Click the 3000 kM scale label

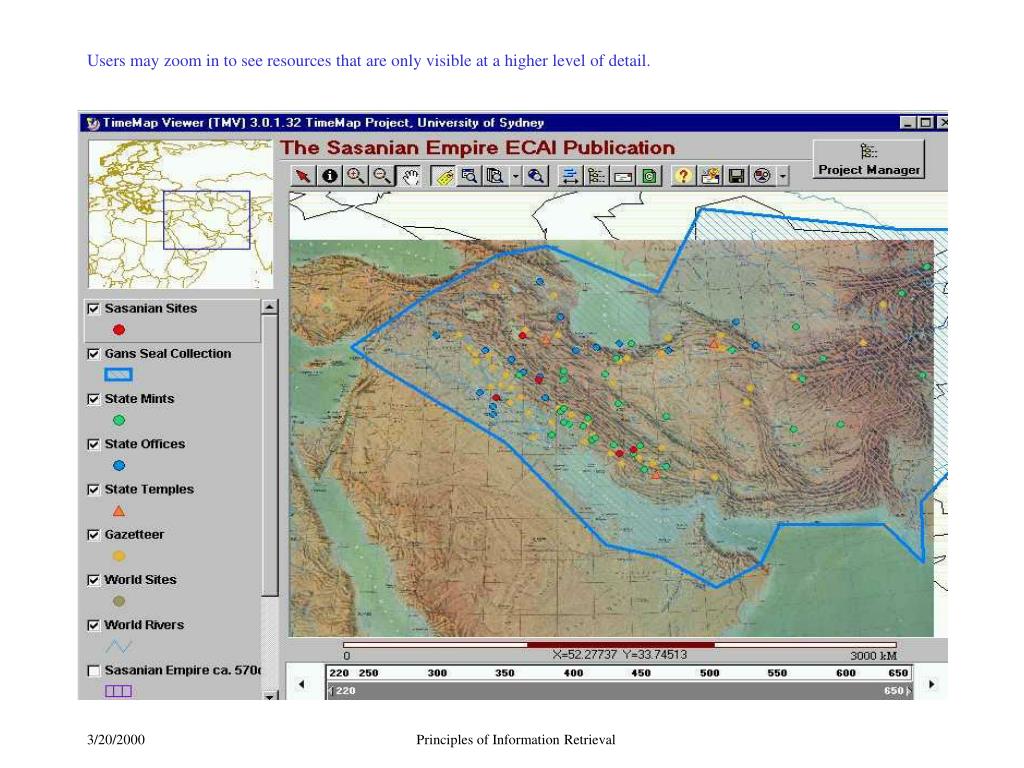coord(873,656)
